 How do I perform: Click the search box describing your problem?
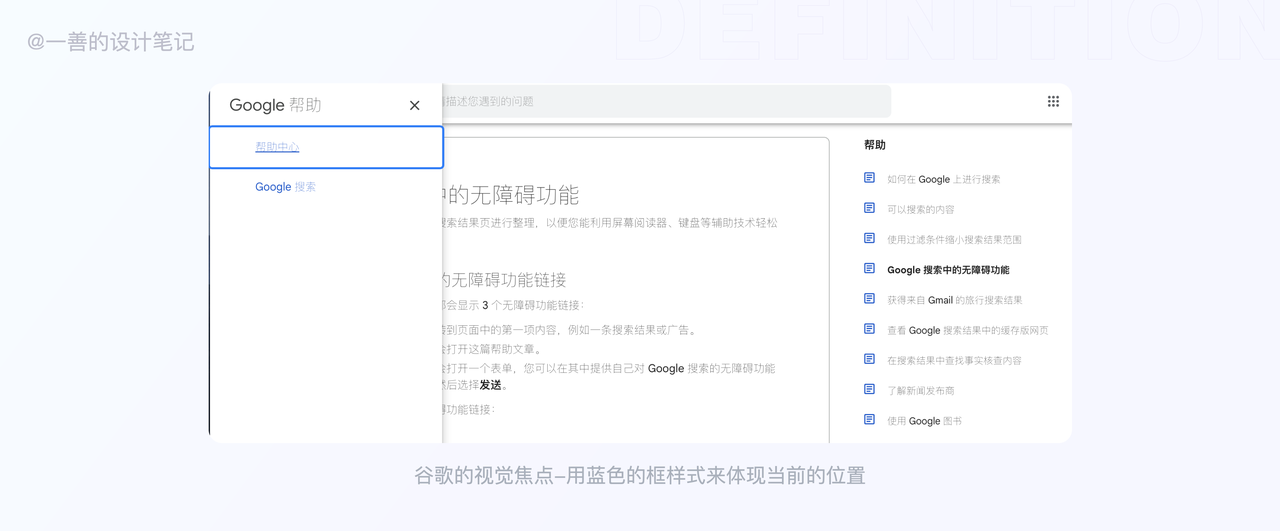(x=660, y=101)
